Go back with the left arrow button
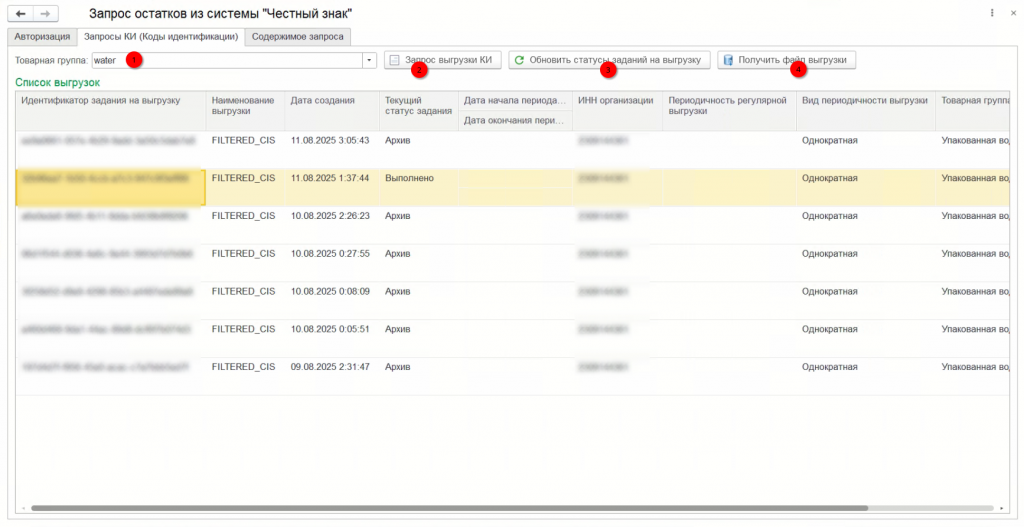This screenshot has height=527, width=1024. 20,14
